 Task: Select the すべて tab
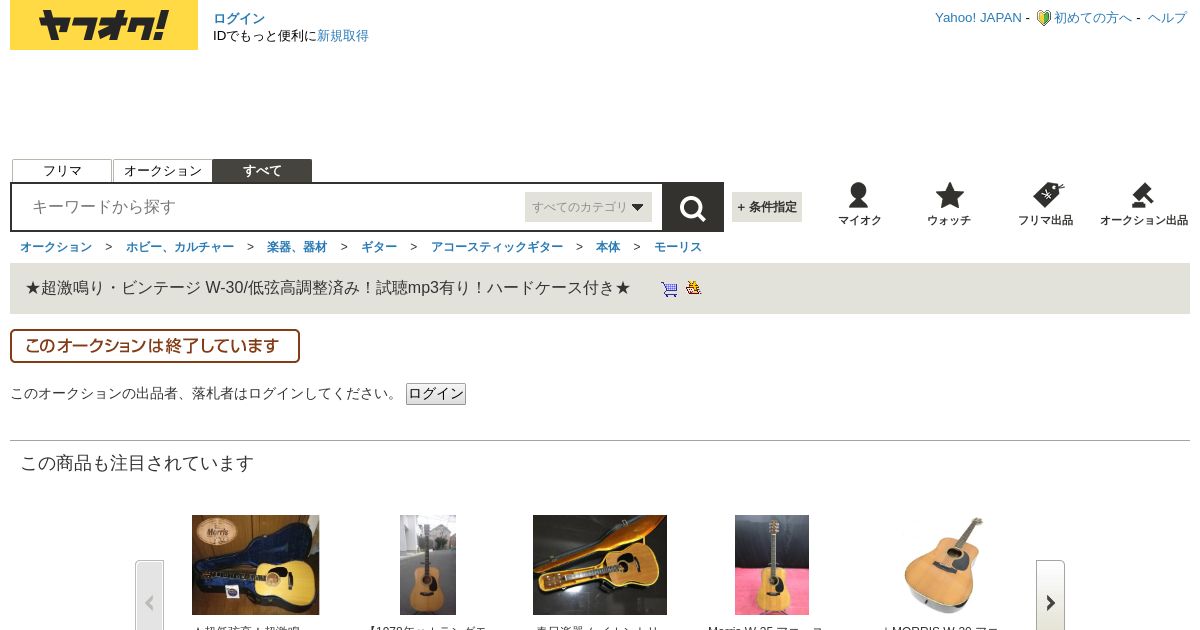click(262, 171)
